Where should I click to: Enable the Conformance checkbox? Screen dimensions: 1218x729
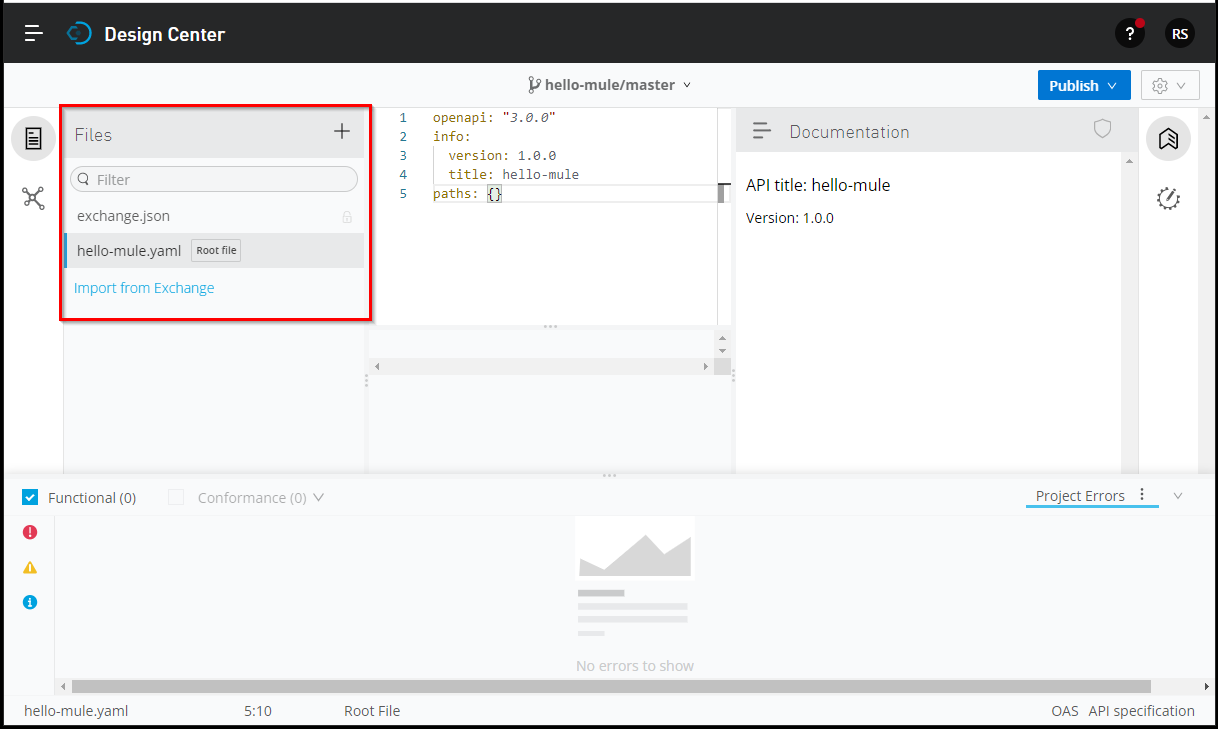[176, 497]
